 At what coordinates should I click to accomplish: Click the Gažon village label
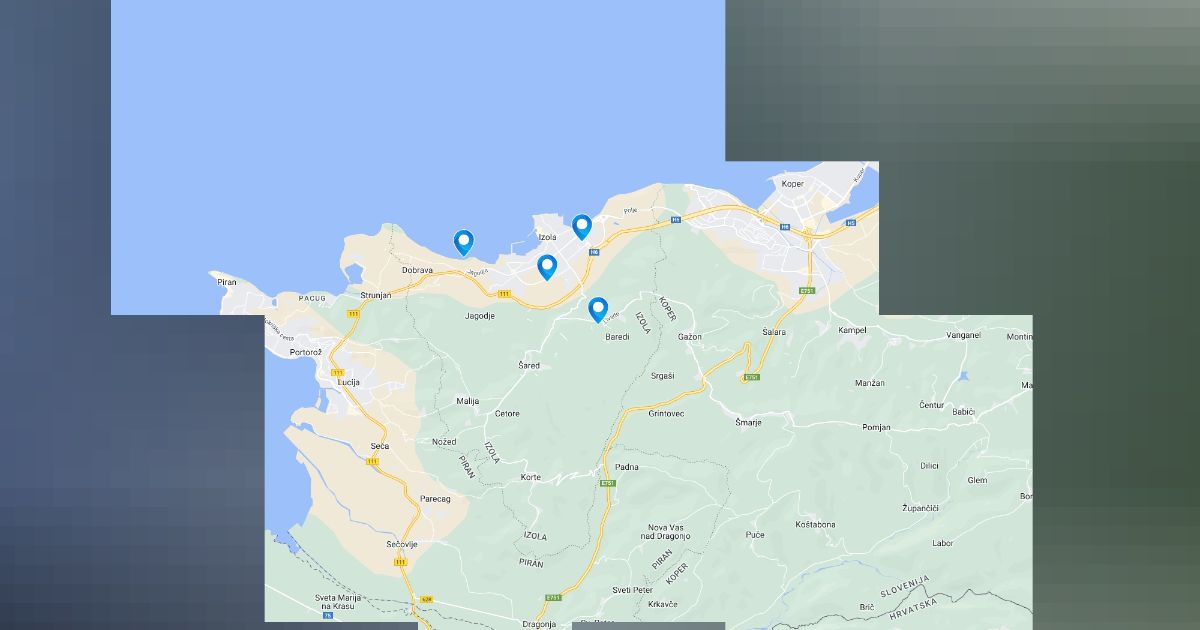tap(690, 337)
